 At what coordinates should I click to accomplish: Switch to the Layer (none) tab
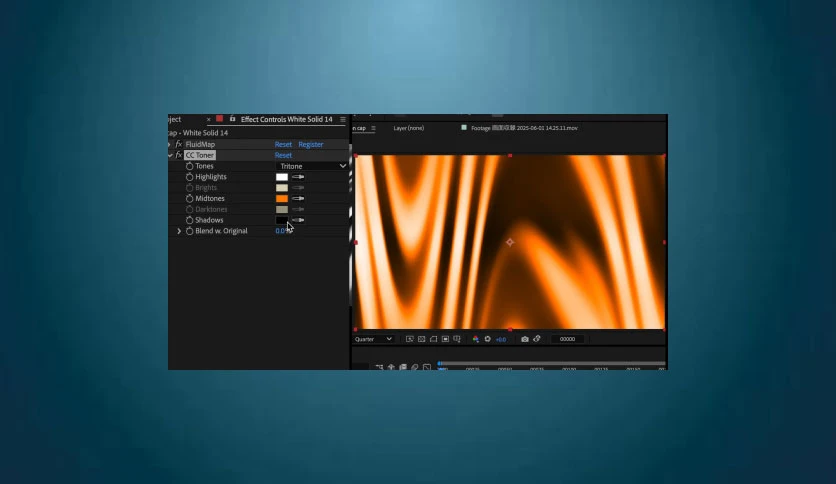click(x=409, y=128)
